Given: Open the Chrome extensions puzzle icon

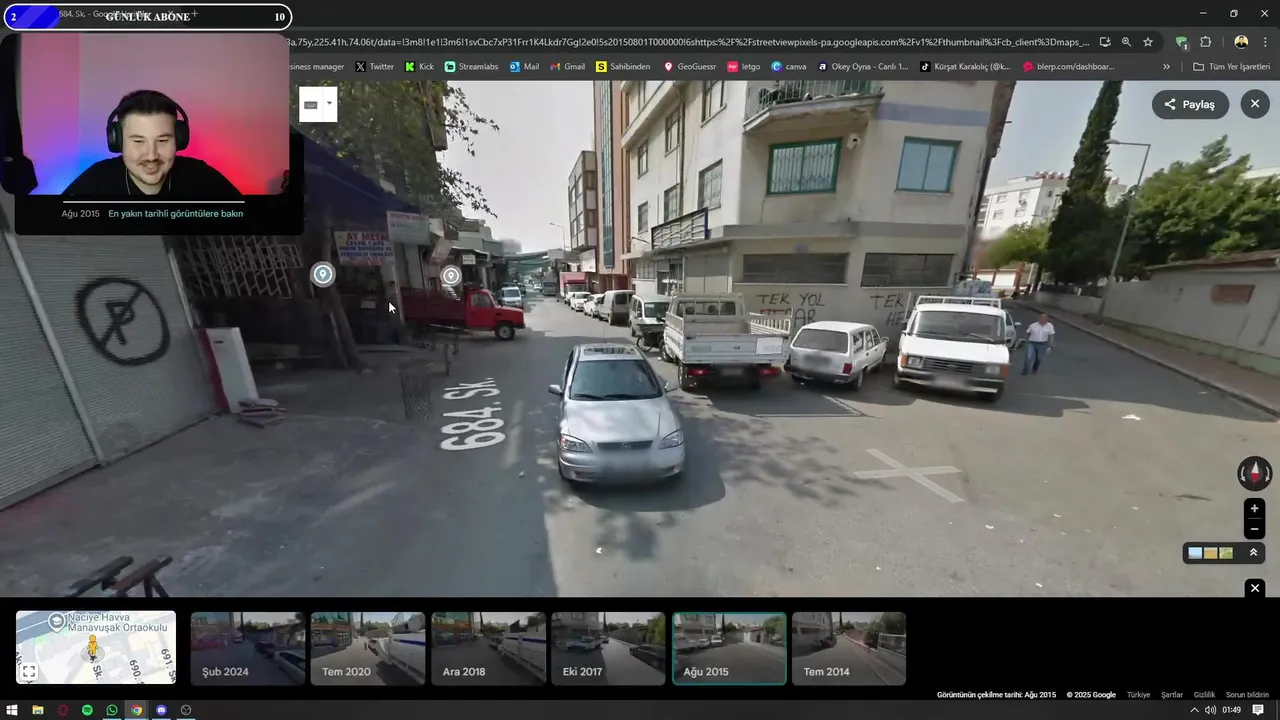Looking at the screenshot, I should 1206,42.
